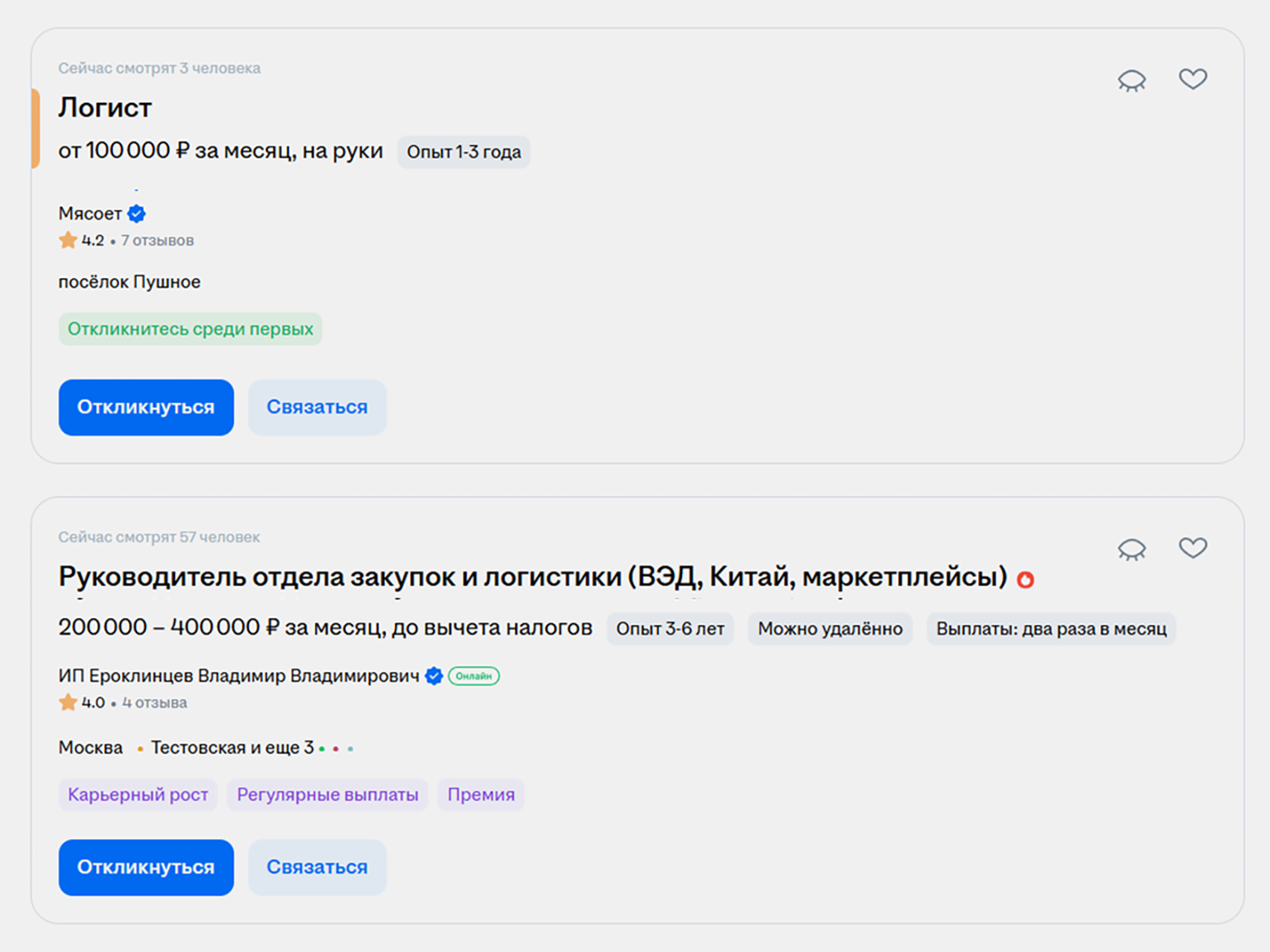Screen dimensions: 1270x952
Task: Apply to the Руководитель отдела закупок vacancy
Action: [146, 867]
